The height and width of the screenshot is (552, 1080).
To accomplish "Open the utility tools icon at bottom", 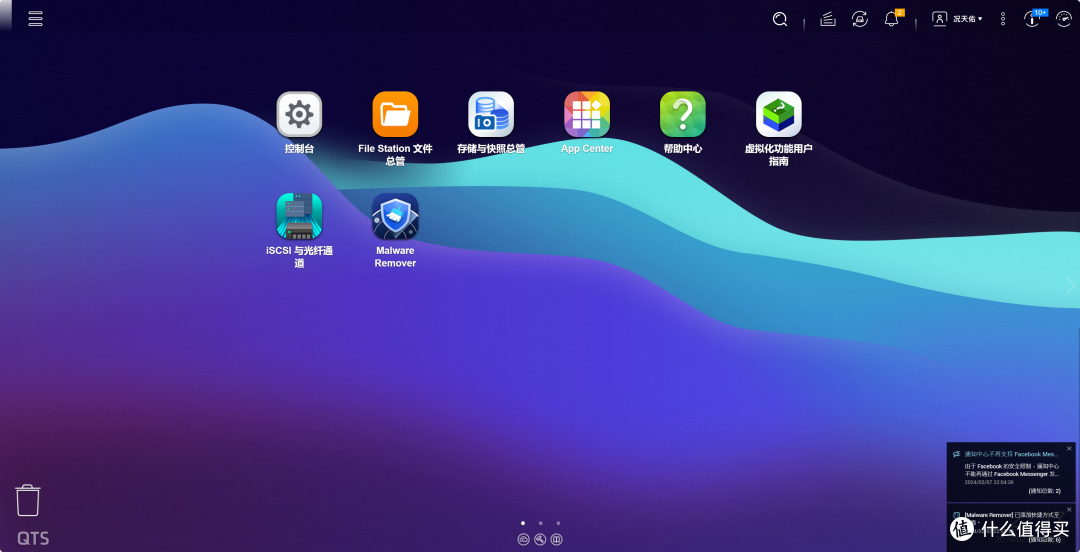I will [540, 540].
